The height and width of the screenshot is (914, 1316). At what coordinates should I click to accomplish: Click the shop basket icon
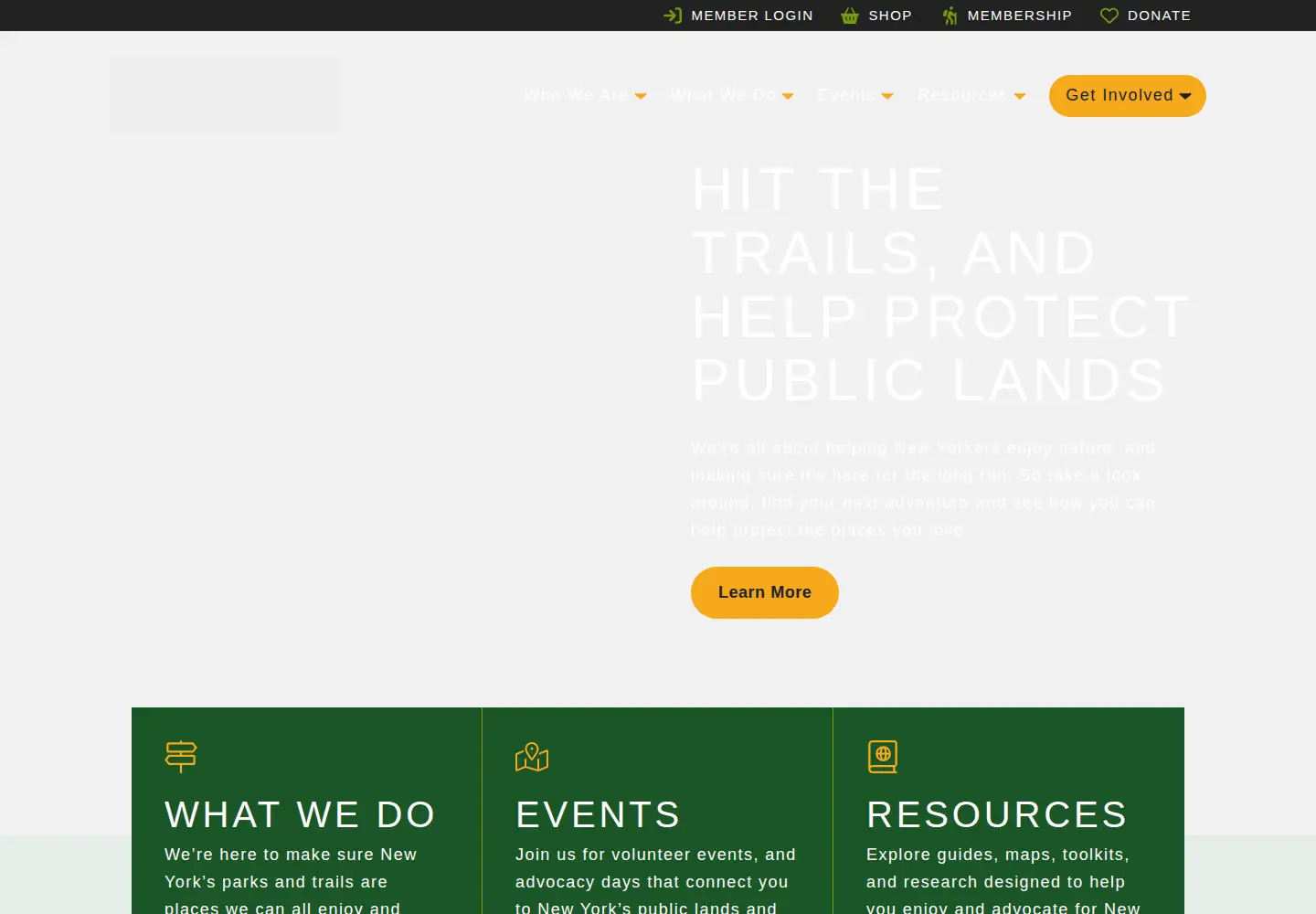(850, 16)
